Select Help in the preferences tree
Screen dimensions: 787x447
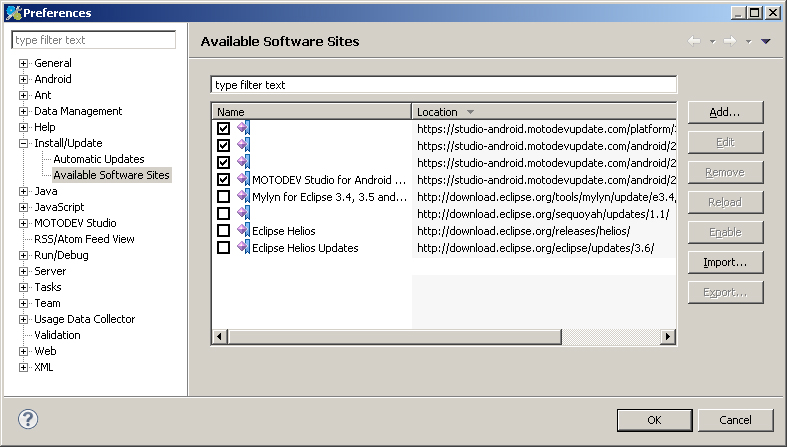[45, 127]
